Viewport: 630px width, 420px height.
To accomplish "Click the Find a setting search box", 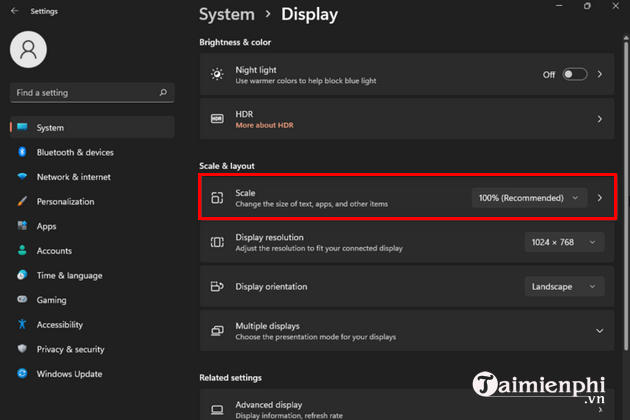I will [92, 92].
